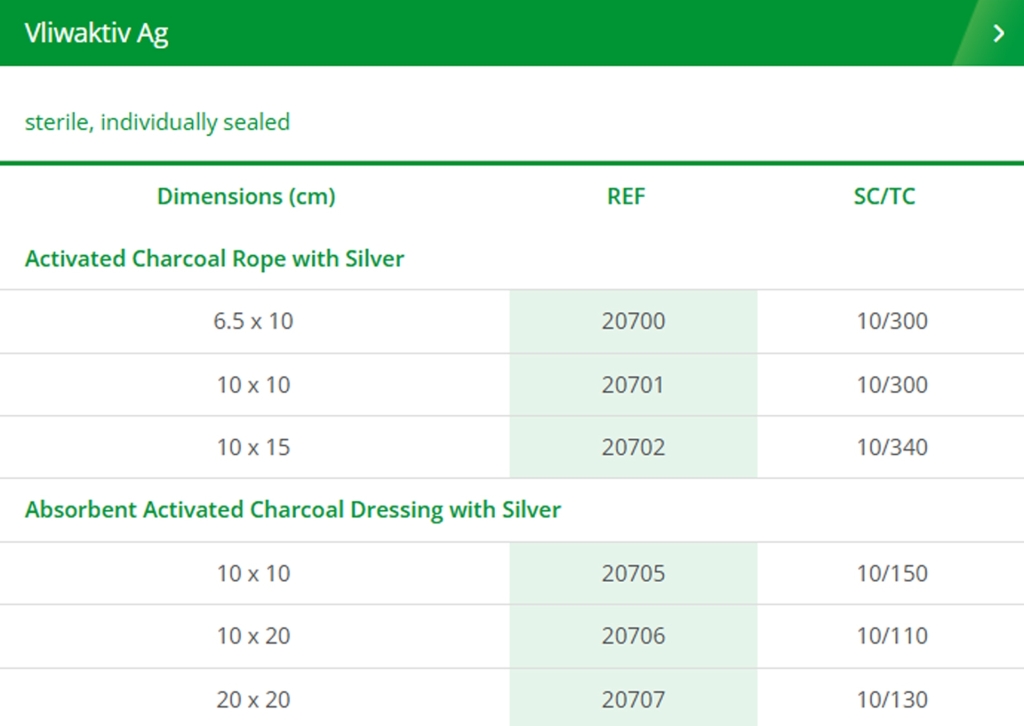Click the 10/340 SC/TC value
Viewport: 1024px width, 726px height.
pyautogui.click(x=892, y=447)
